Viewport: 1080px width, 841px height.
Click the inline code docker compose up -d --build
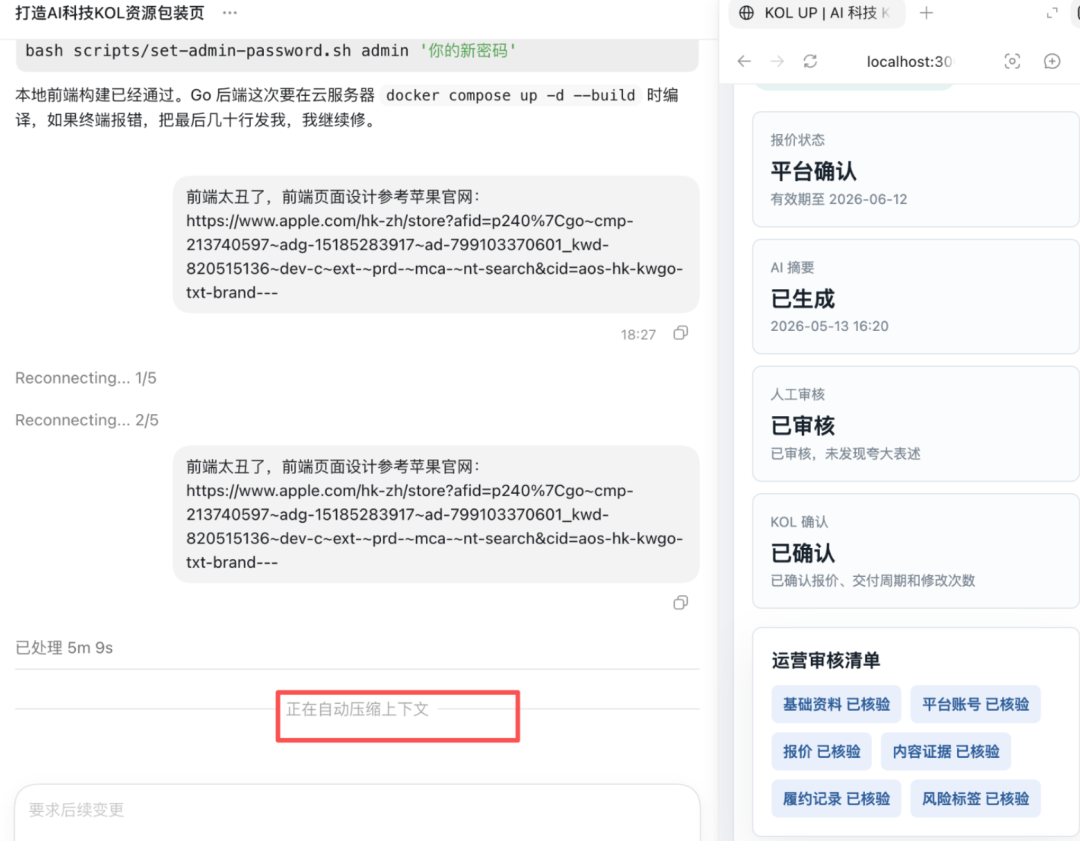[x=510, y=95]
